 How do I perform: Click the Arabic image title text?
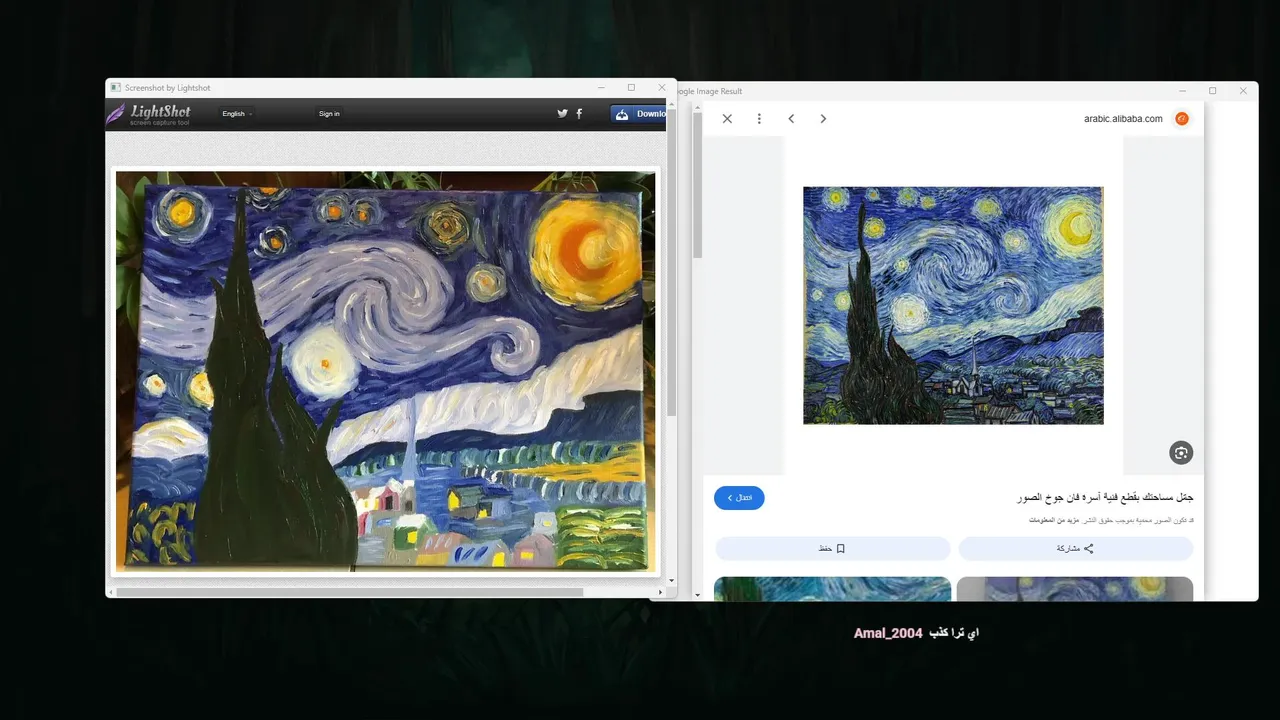(x=1104, y=497)
